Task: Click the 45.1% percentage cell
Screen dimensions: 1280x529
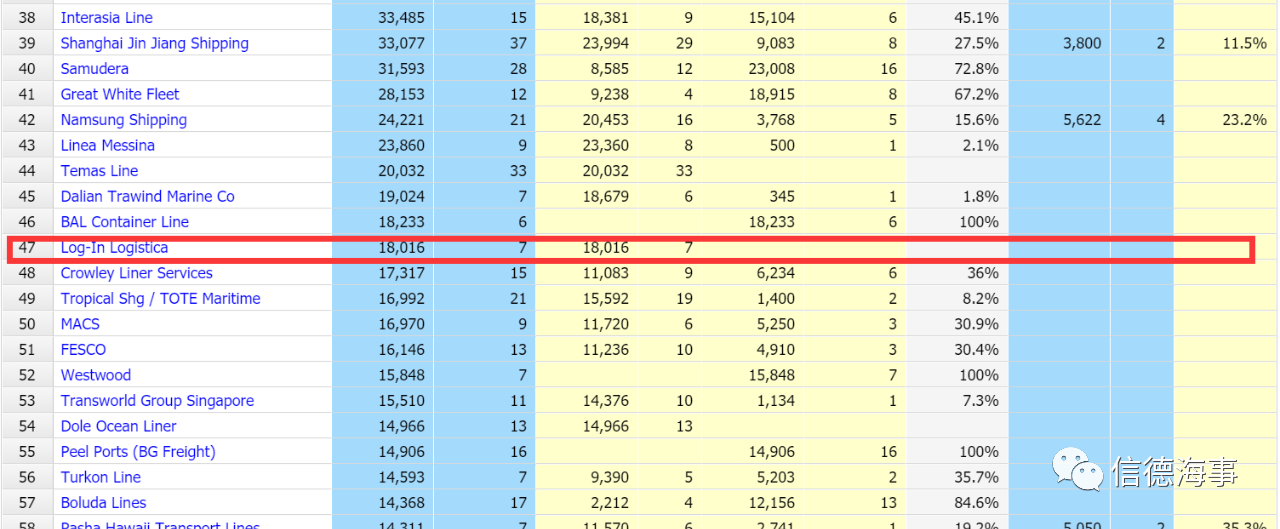Action: click(x=976, y=18)
